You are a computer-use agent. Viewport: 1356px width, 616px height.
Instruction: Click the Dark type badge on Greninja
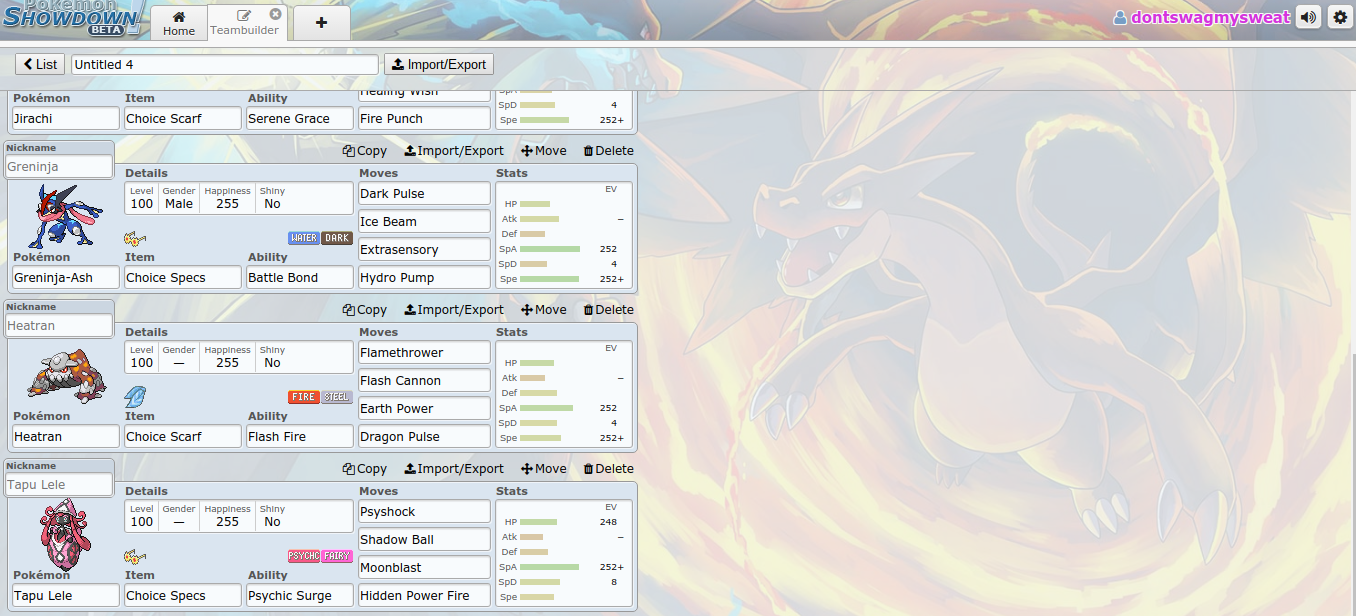click(337, 238)
